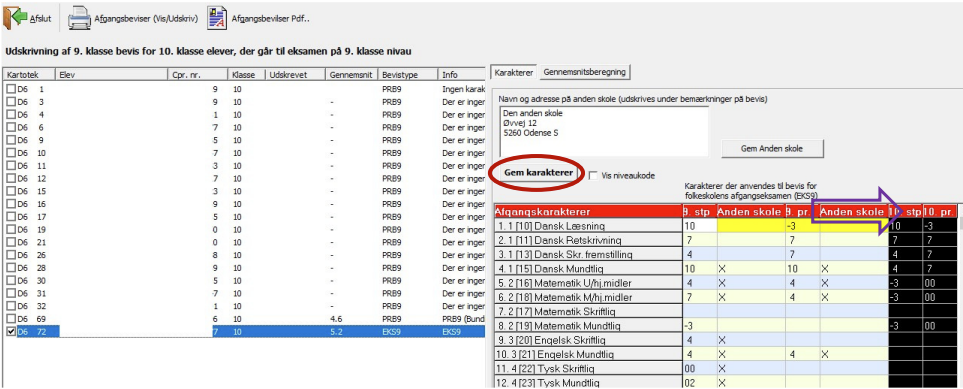Click the Matematik U/hj.midler row
The width and height of the screenshot is (963, 389).
[x=588, y=284]
